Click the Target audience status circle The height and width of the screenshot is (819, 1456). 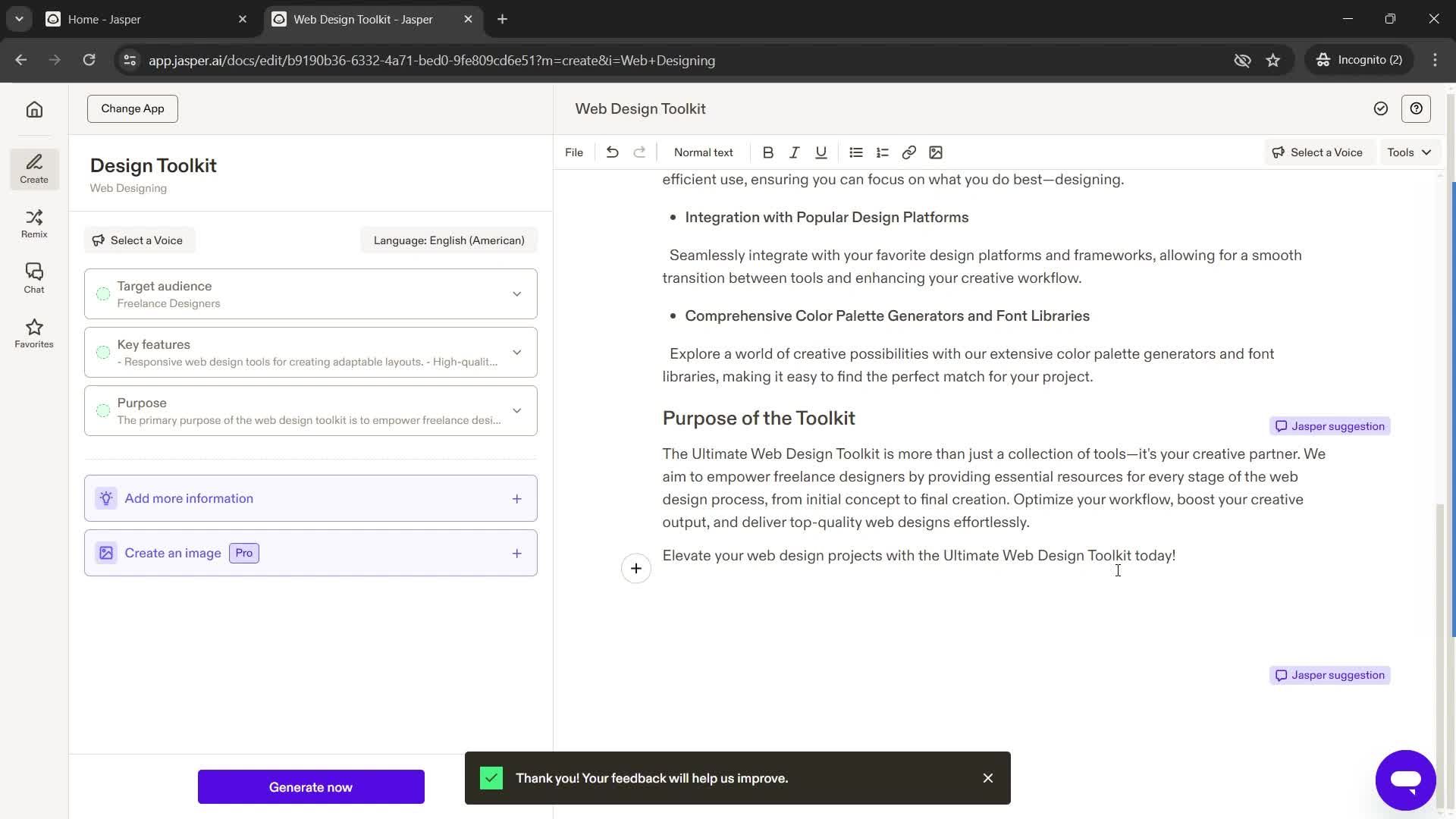pos(103,294)
